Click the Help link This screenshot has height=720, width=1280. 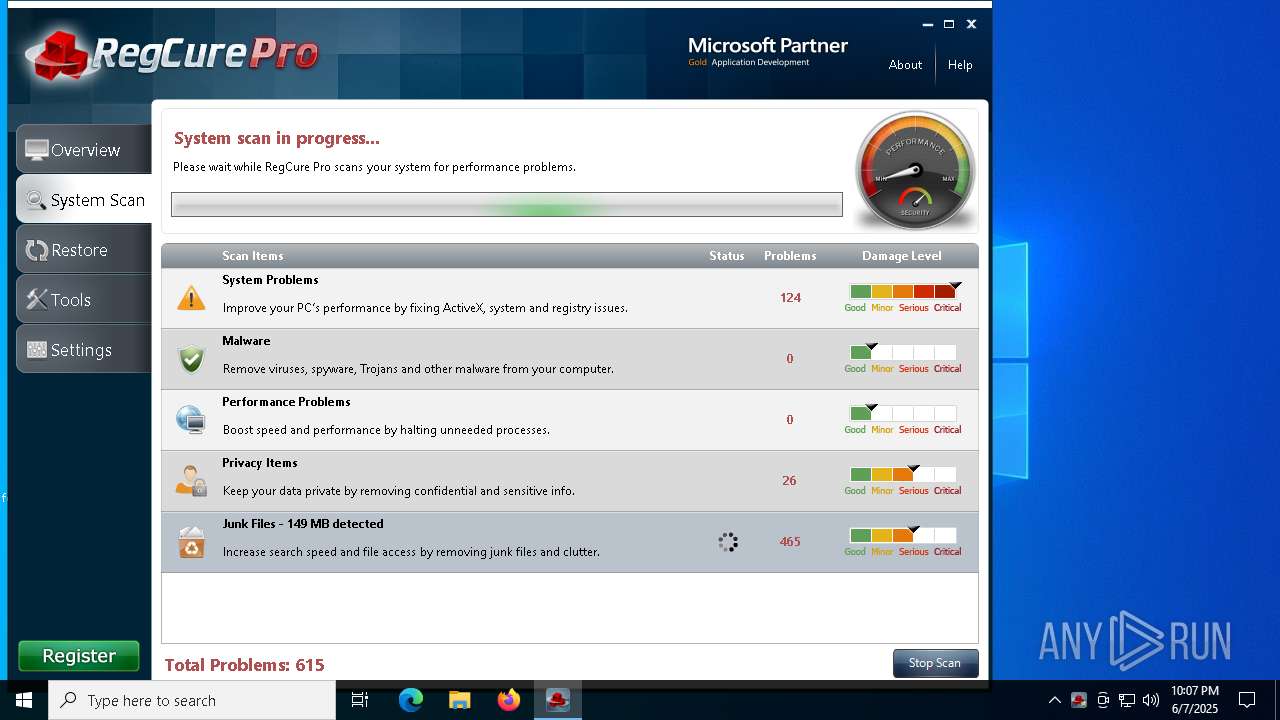point(960,65)
